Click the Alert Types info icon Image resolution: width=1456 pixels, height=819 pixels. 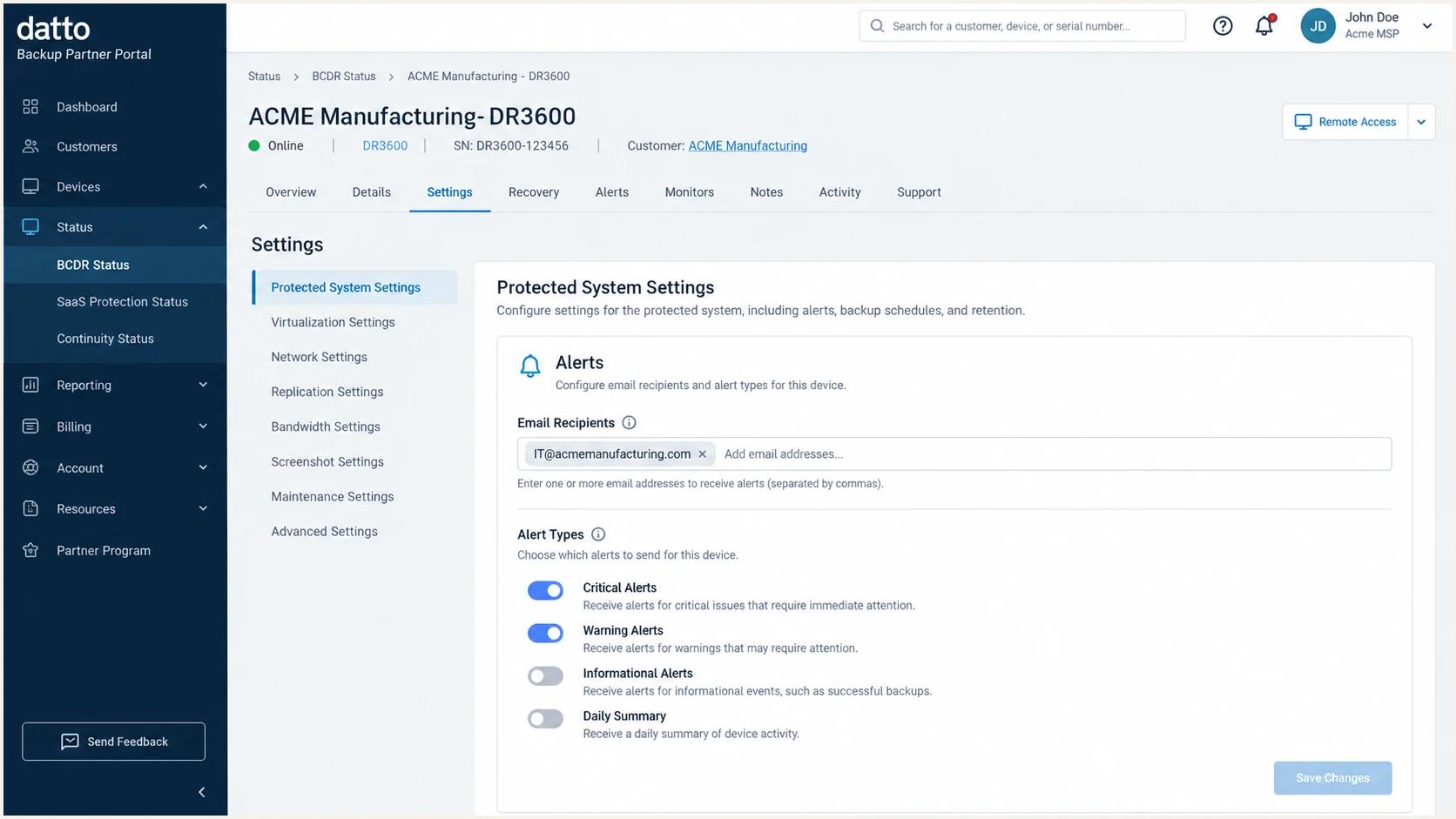pyautogui.click(x=598, y=534)
